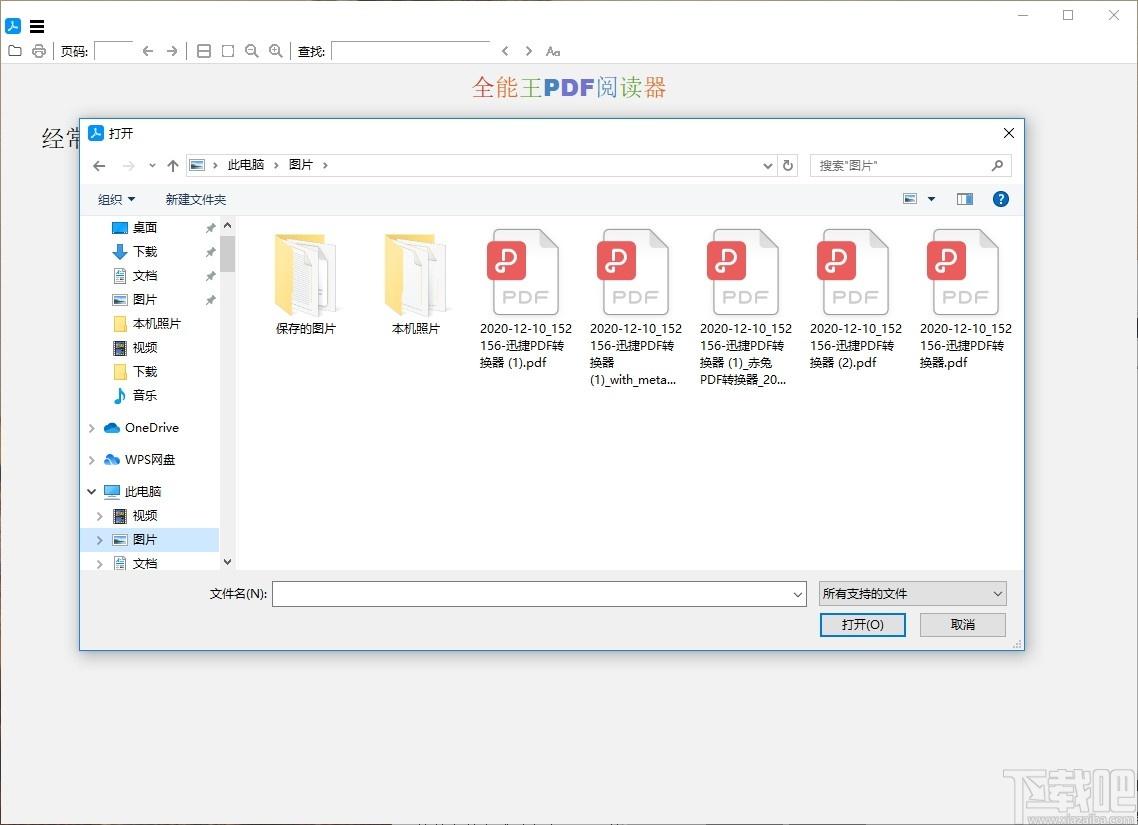Screen dimensions: 1138x825
Task: Click the print icon in reader toolbar
Action: (x=39, y=51)
